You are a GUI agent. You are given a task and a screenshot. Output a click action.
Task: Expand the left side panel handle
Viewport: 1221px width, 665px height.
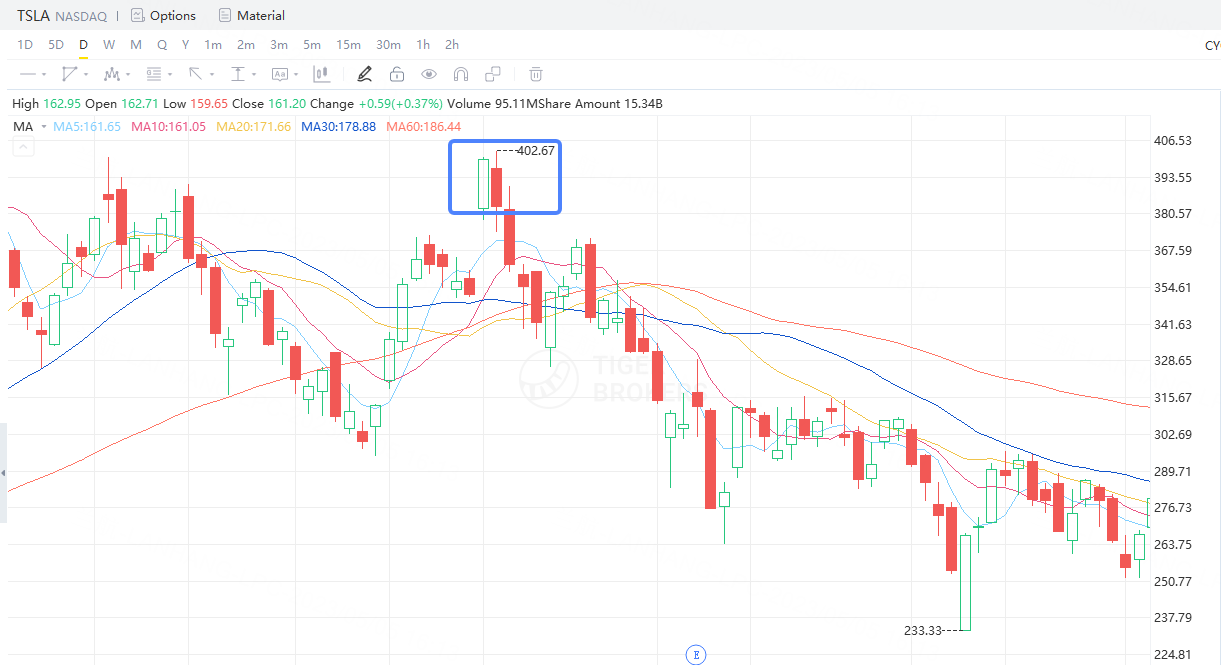pos(3,472)
